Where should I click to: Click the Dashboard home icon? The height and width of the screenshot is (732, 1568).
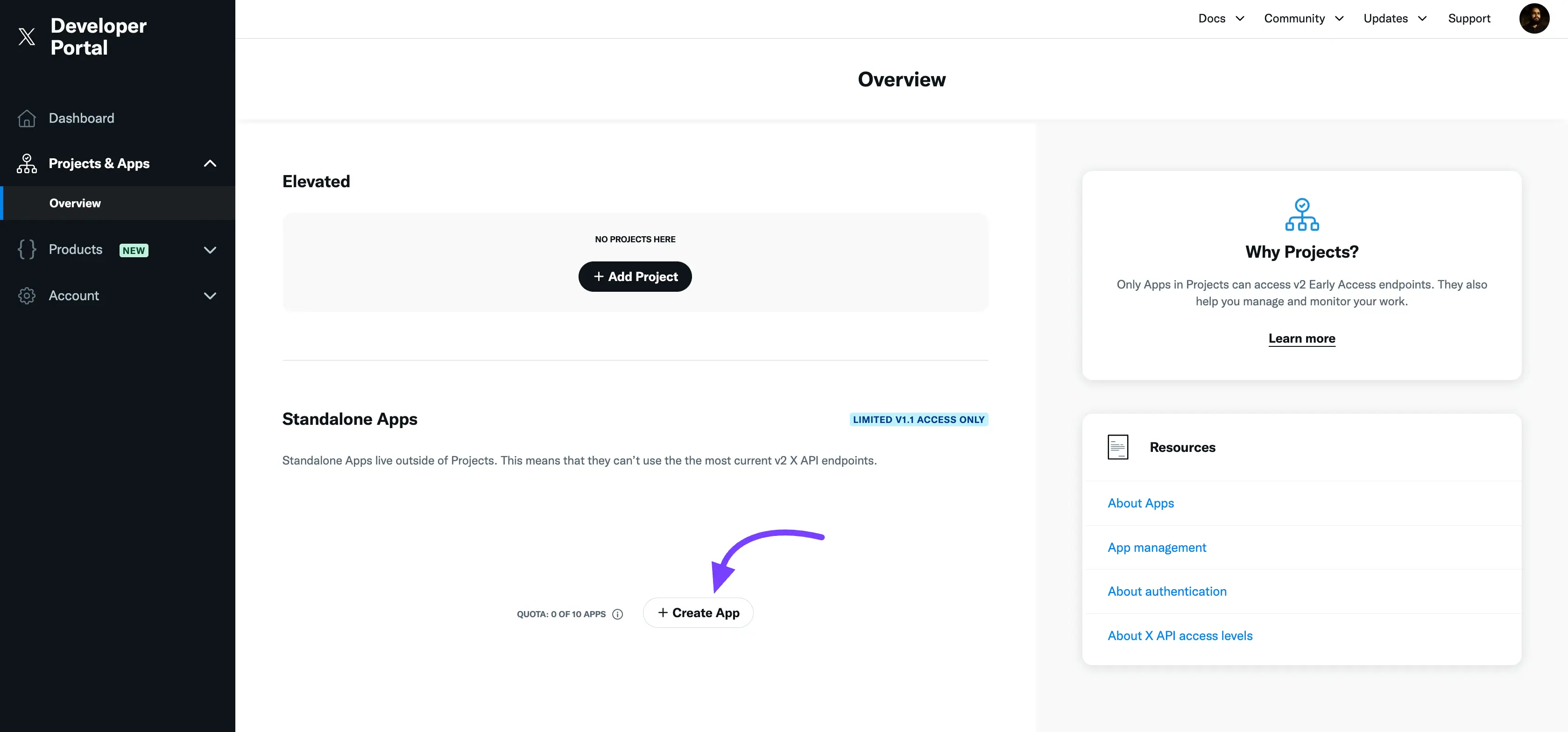[27, 118]
